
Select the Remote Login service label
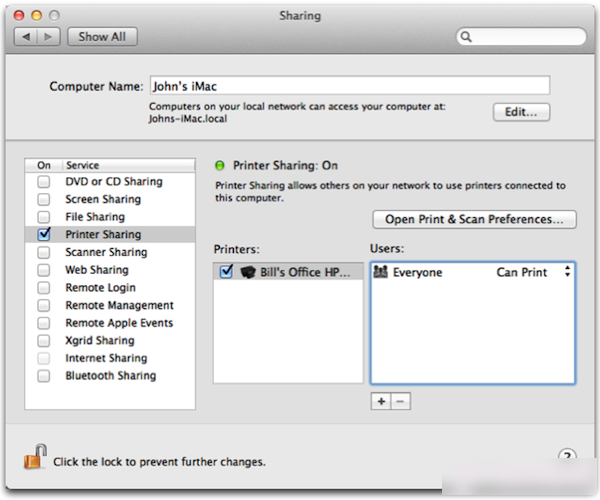click(x=100, y=288)
